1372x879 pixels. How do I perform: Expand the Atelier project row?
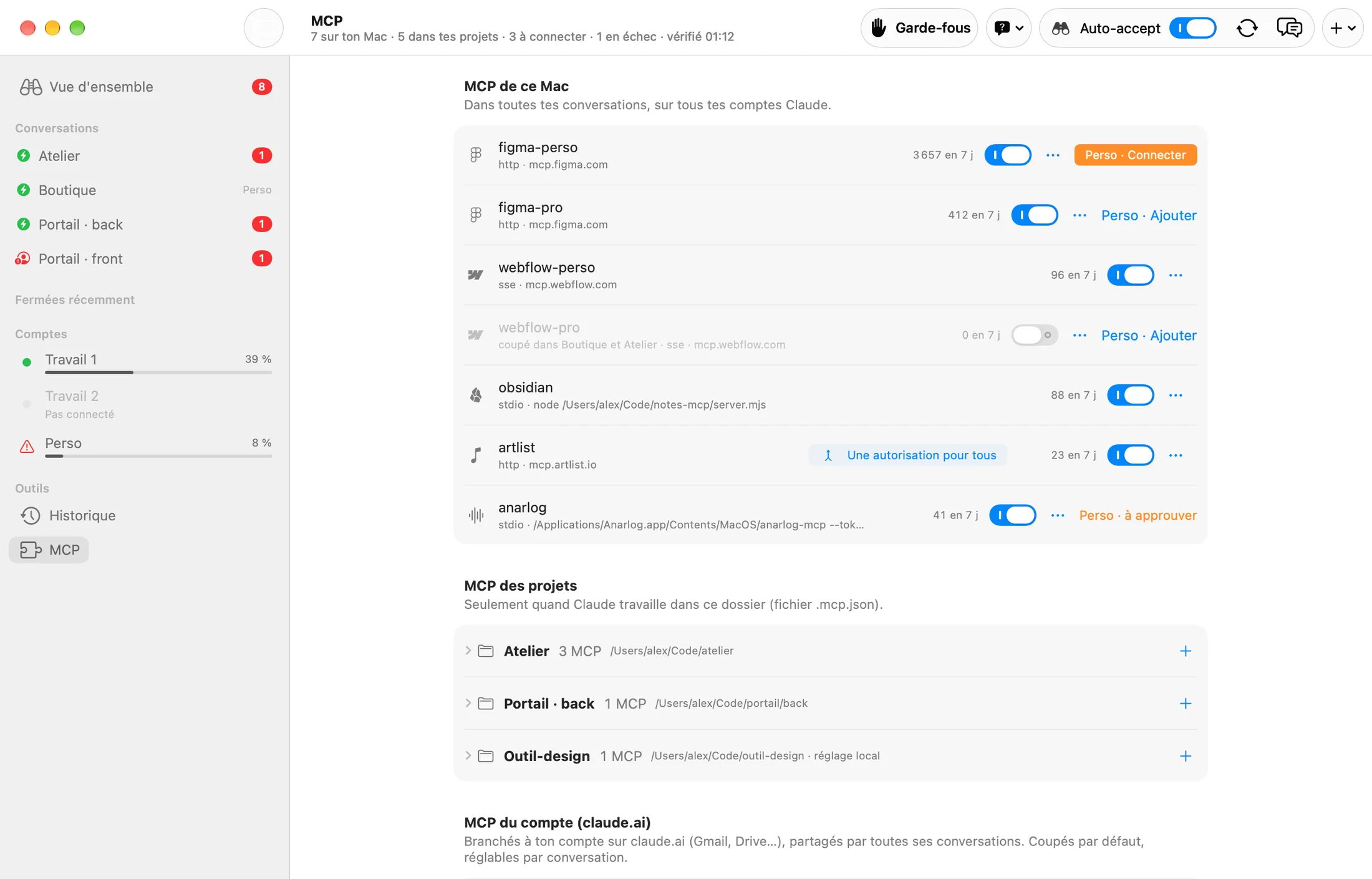(x=830, y=651)
